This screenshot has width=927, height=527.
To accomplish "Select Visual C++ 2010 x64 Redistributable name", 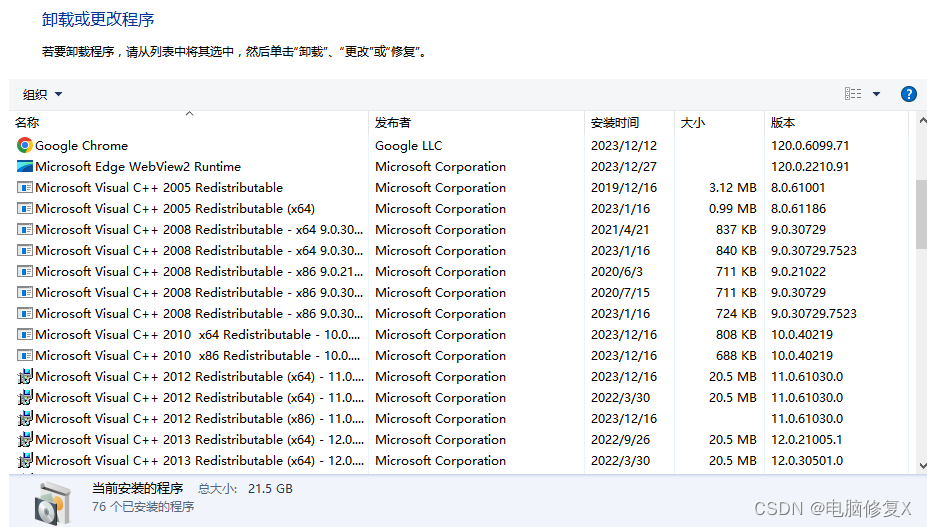I will pyautogui.click(x=197, y=335).
